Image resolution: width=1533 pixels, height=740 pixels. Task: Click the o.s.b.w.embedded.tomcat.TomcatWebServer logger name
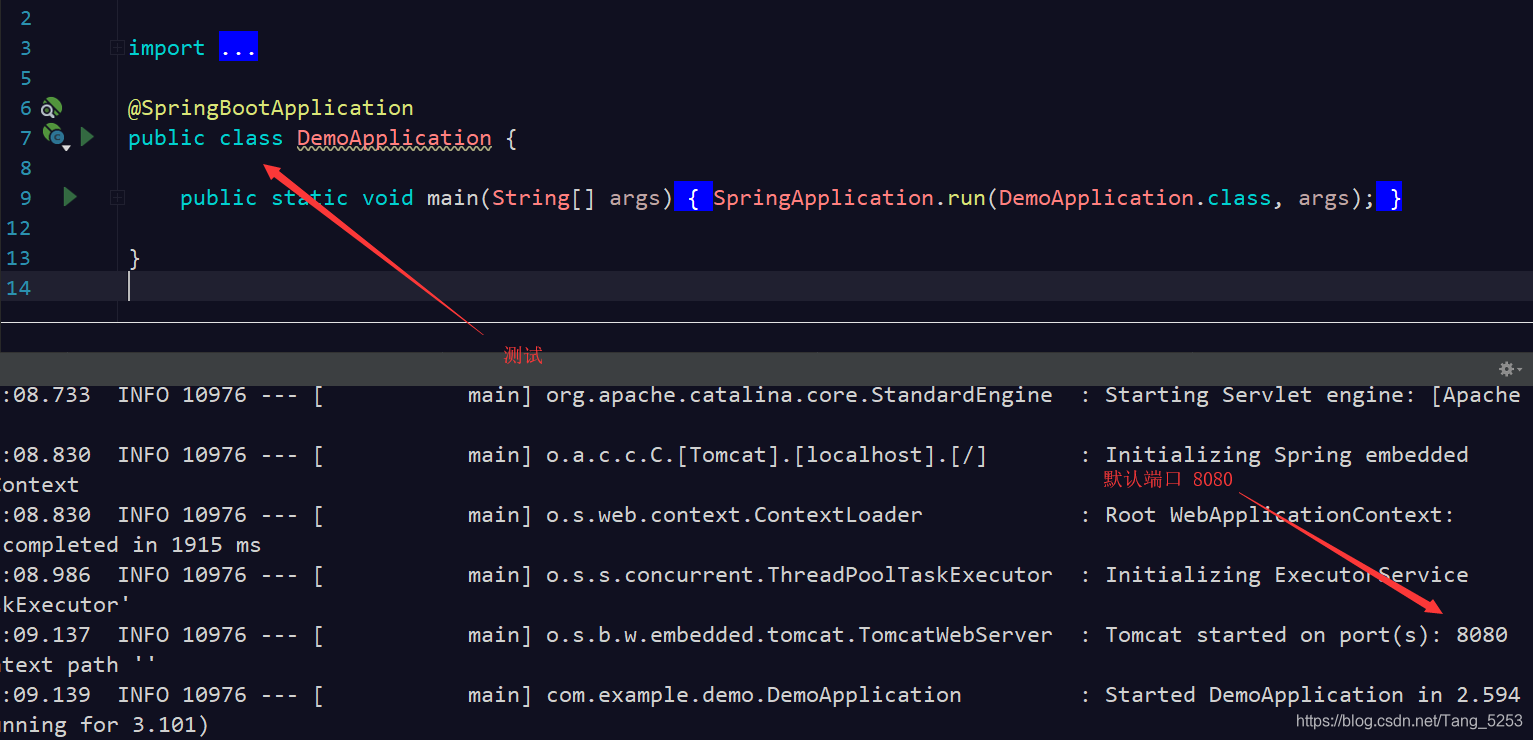pos(799,635)
